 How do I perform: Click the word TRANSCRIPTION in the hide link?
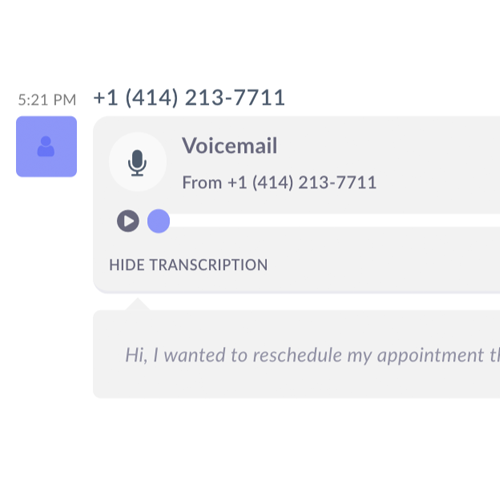click(209, 265)
